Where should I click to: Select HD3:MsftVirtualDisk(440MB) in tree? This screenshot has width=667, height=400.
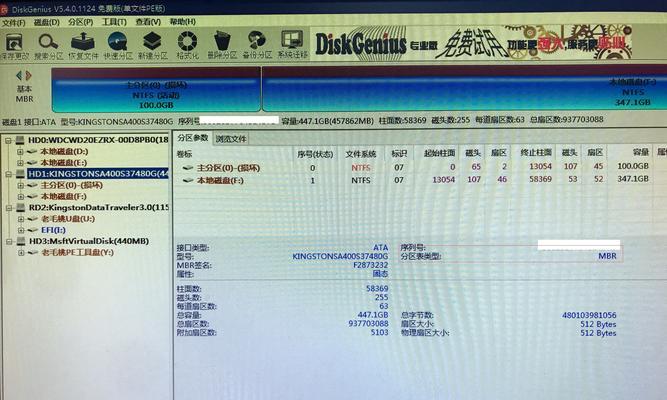[89, 241]
